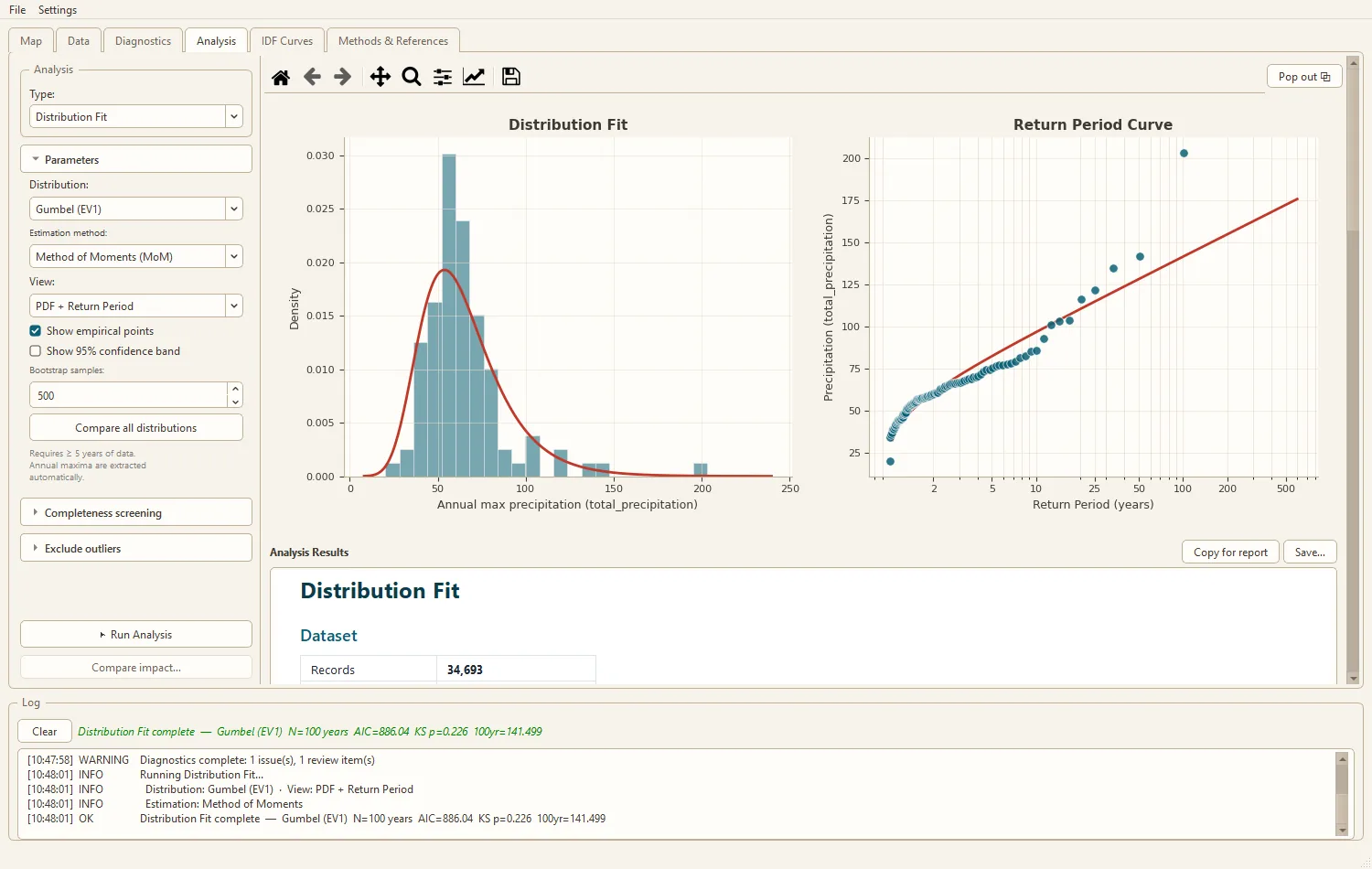This screenshot has height=869, width=1372.
Task: Switch to the Map tab
Action: click(31, 41)
